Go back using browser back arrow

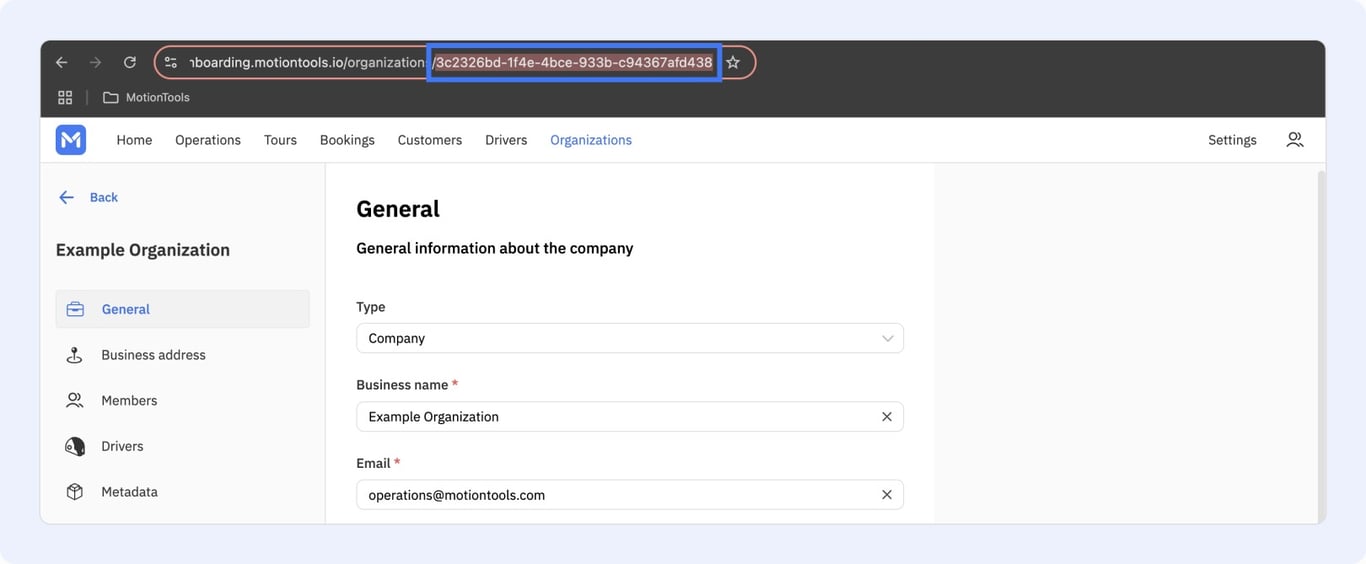pos(61,62)
